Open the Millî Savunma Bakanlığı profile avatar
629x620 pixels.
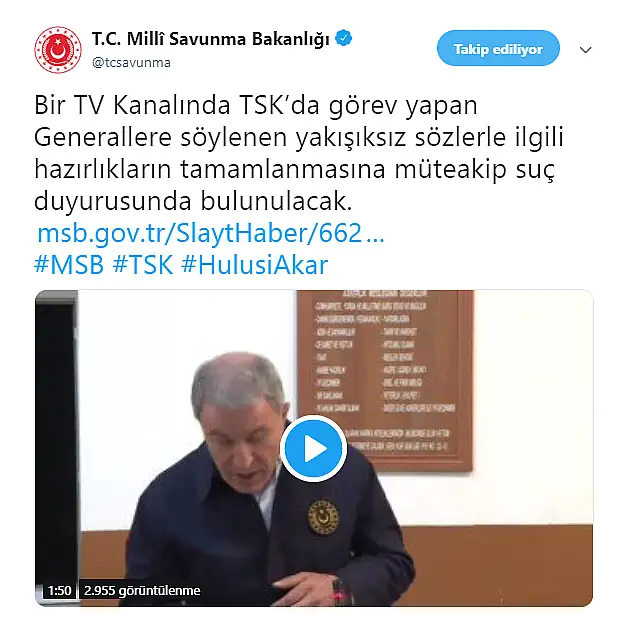pyautogui.click(x=58, y=50)
